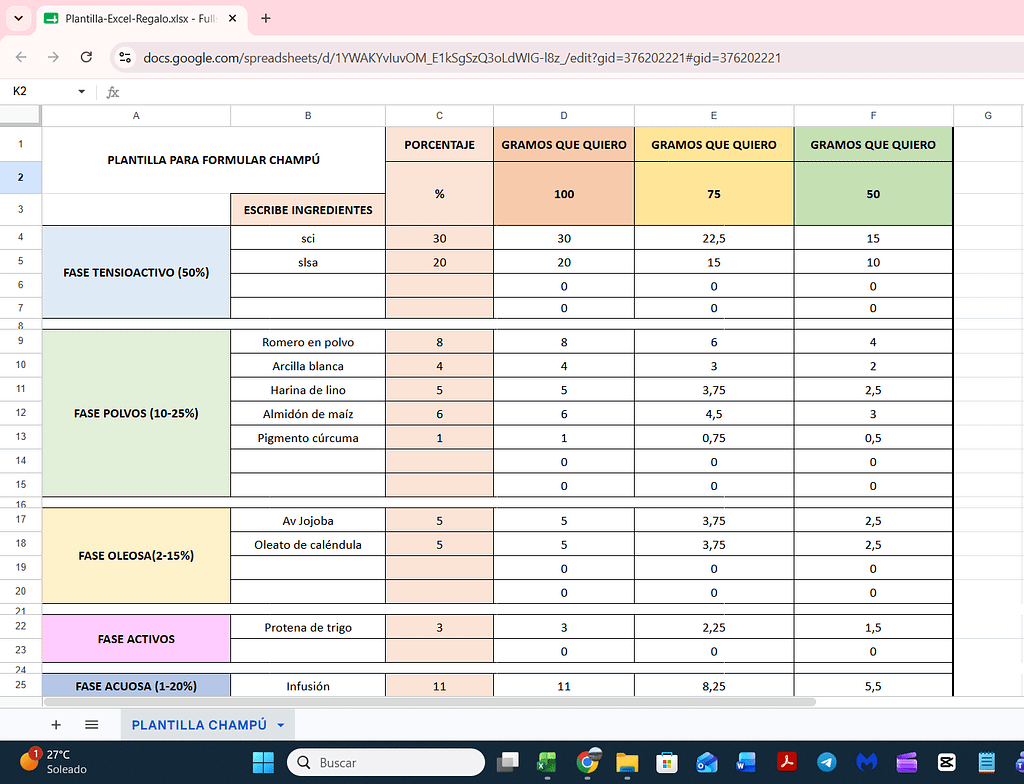Select the FASE ACUOSA (1-20%) cell

pyautogui.click(x=136, y=686)
